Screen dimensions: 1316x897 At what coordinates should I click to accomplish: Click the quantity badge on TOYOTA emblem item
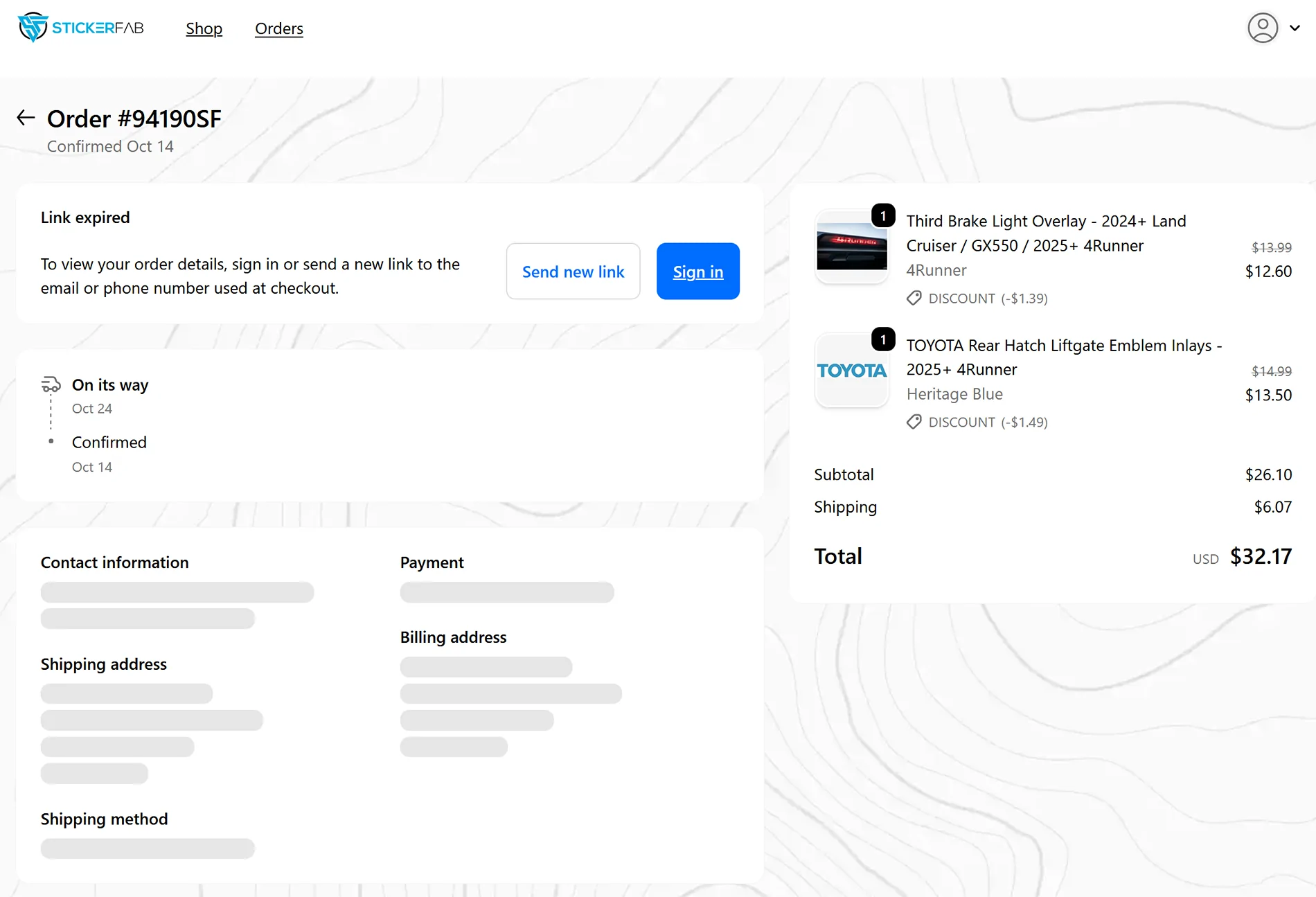click(x=883, y=340)
